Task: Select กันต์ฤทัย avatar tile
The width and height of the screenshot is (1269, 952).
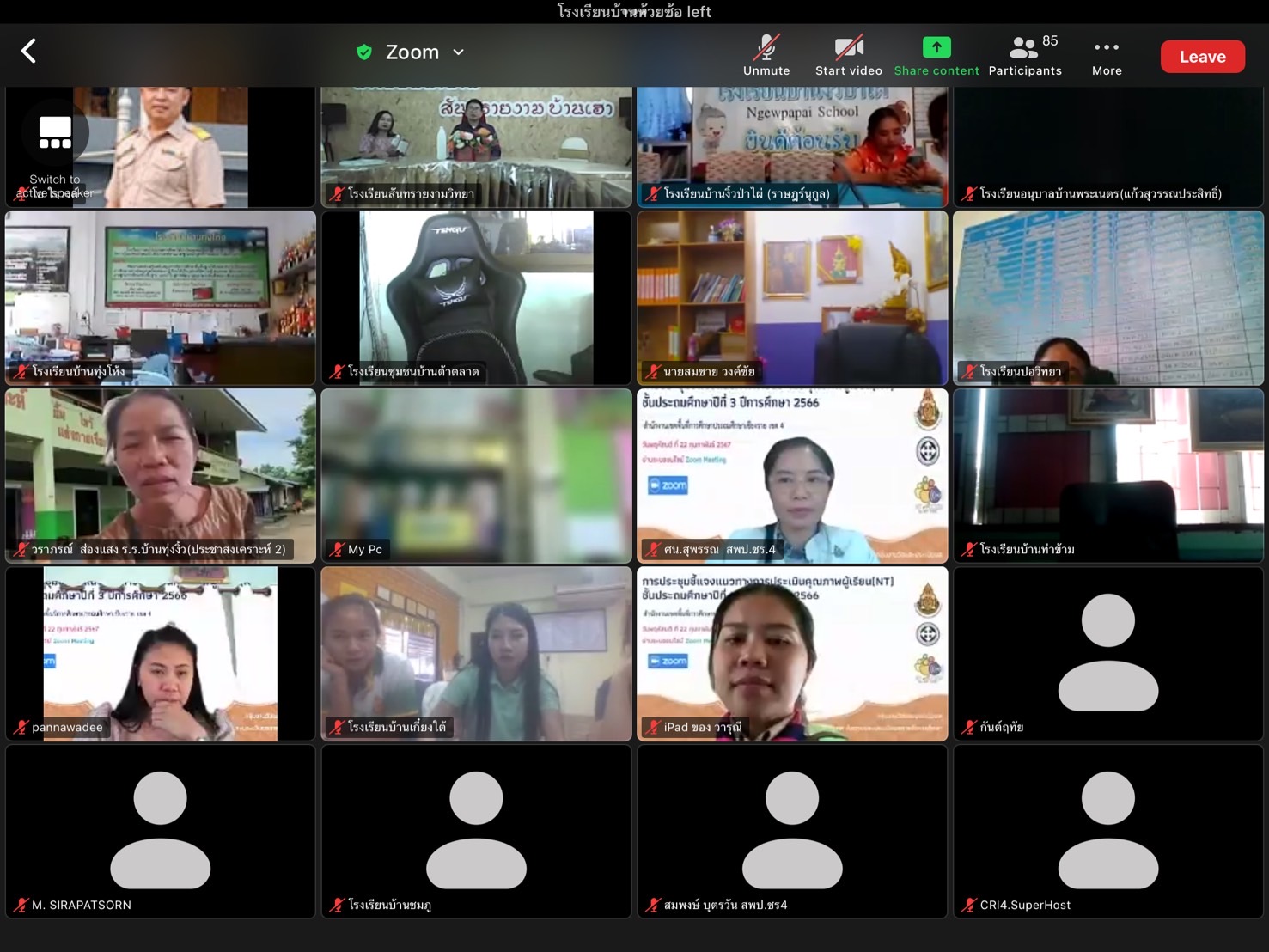Action: (1108, 654)
